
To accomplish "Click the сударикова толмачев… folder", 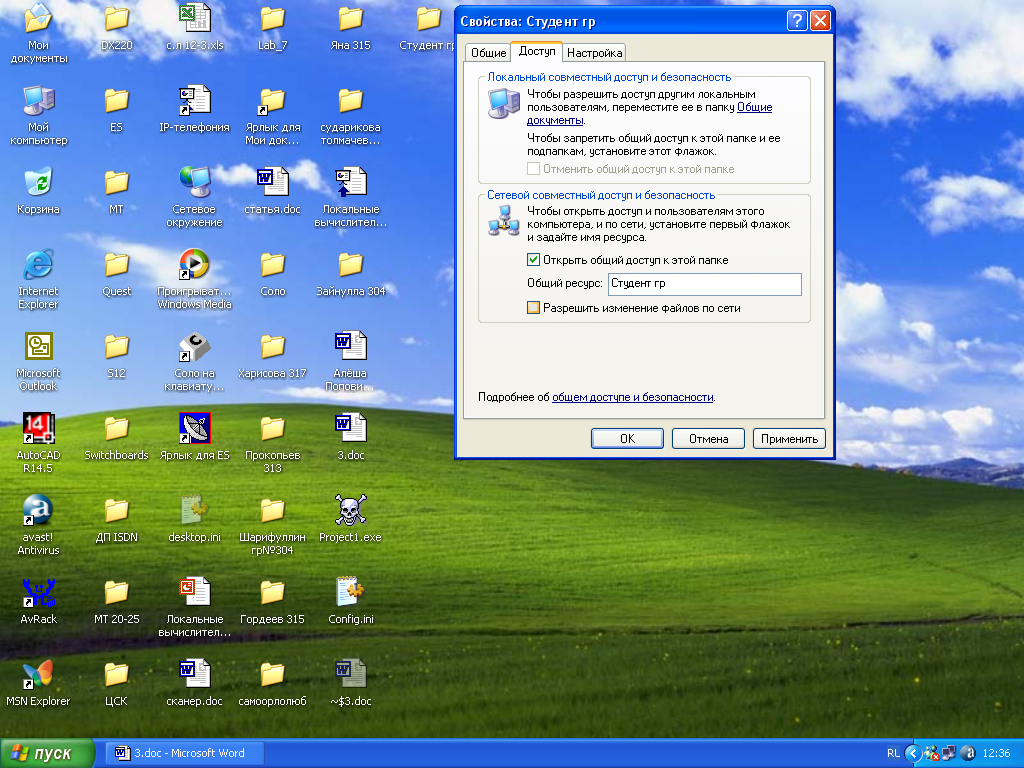I will click(x=351, y=101).
